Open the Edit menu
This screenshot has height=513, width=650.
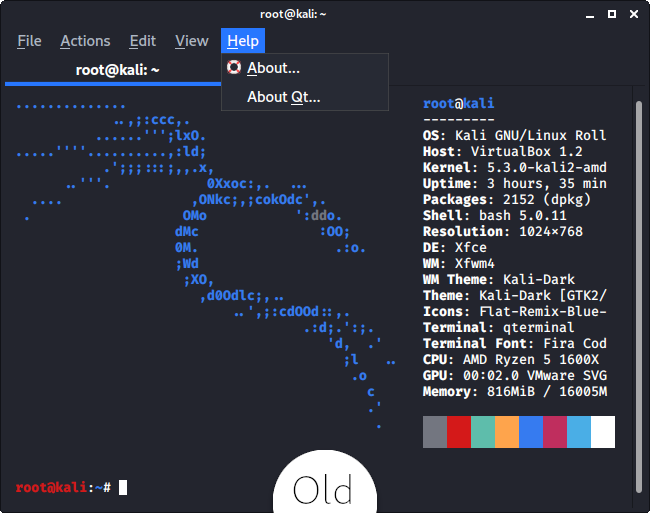point(143,41)
